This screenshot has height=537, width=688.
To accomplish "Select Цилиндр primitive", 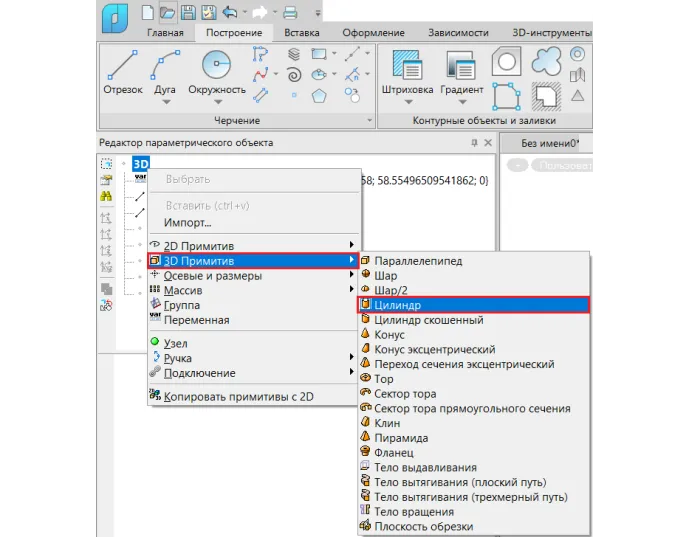I will tap(474, 305).
